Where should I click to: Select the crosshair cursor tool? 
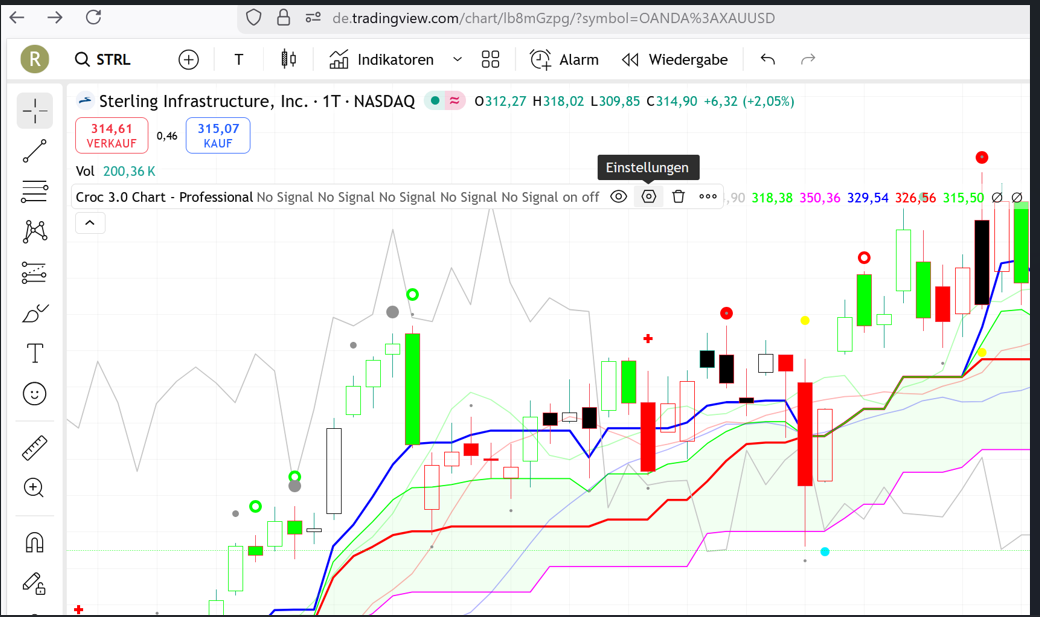coord(35,111)
